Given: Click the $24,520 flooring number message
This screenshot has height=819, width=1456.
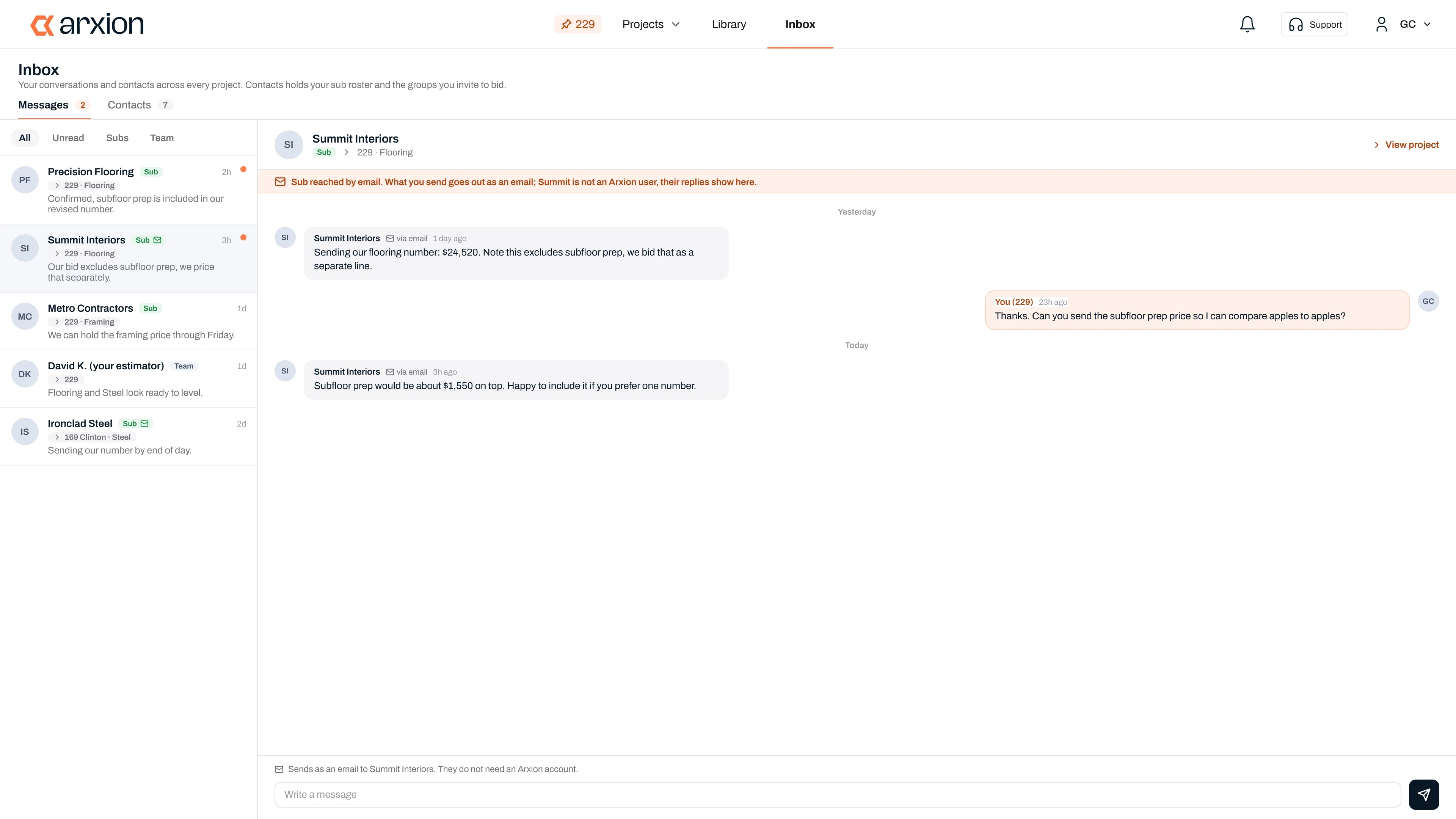Looking at the screenshot, I should pos(516,253).
